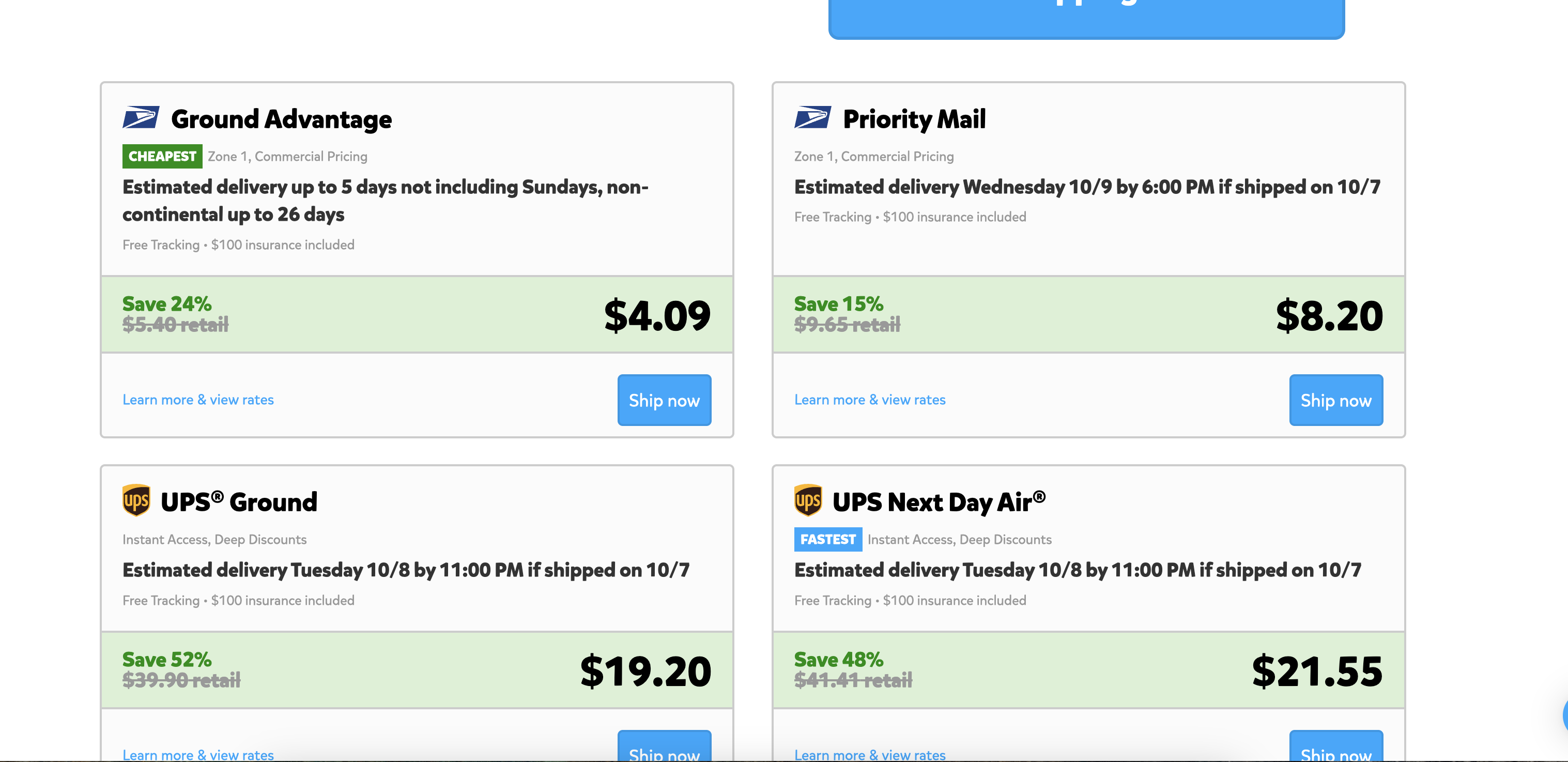Click the green CHEAPEST badge
This screenshot has width=1568, height=762.
click(x=162, y=157)
